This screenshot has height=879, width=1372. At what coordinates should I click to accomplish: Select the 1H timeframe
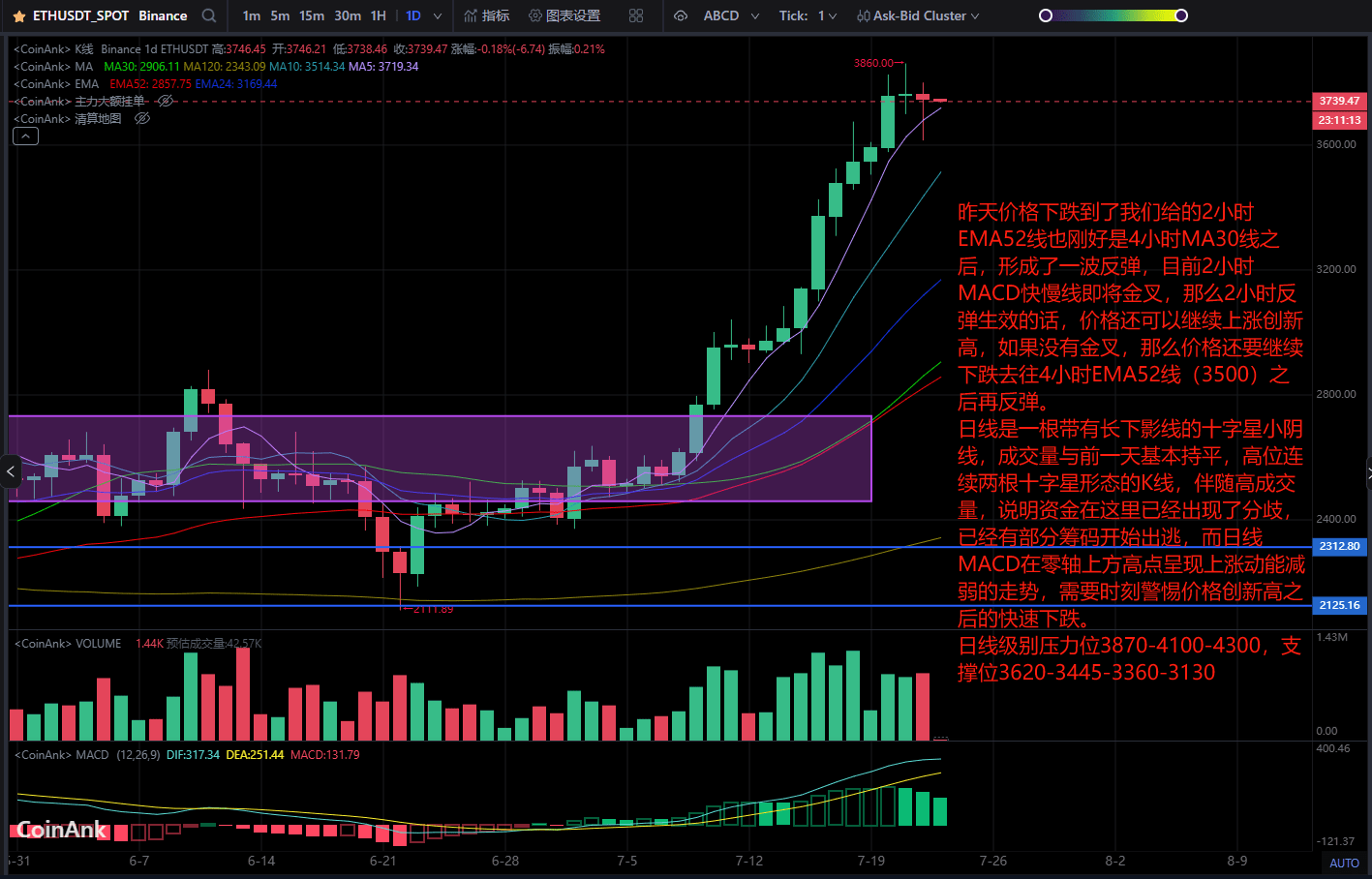coord(379,15)
